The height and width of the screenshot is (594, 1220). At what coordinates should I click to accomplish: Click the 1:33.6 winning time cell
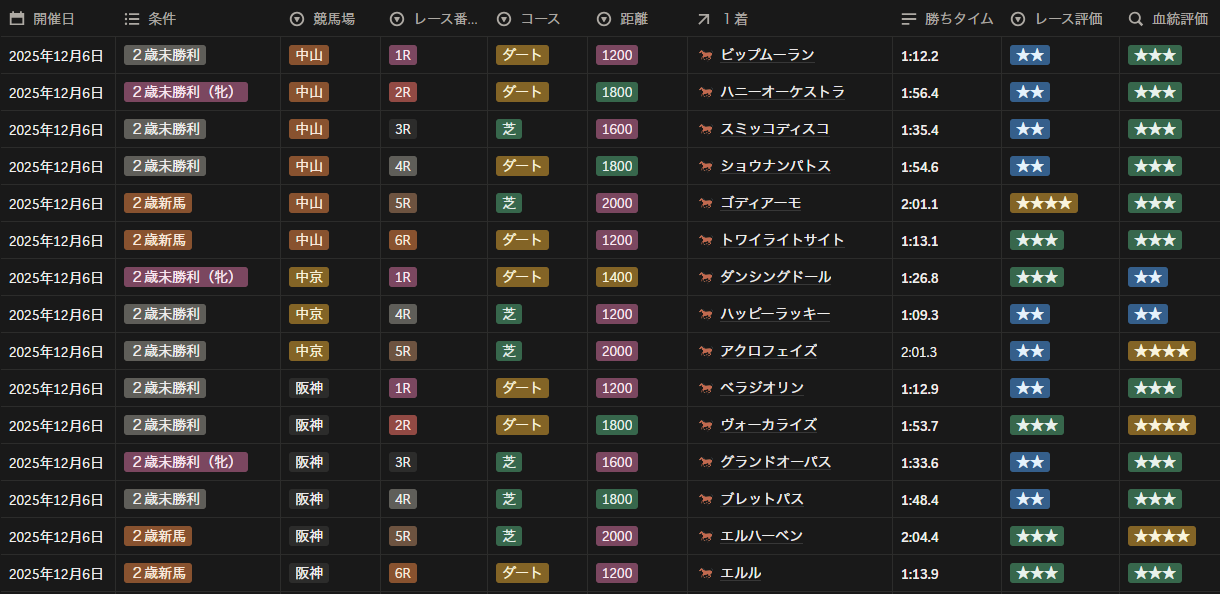(919, 462)
